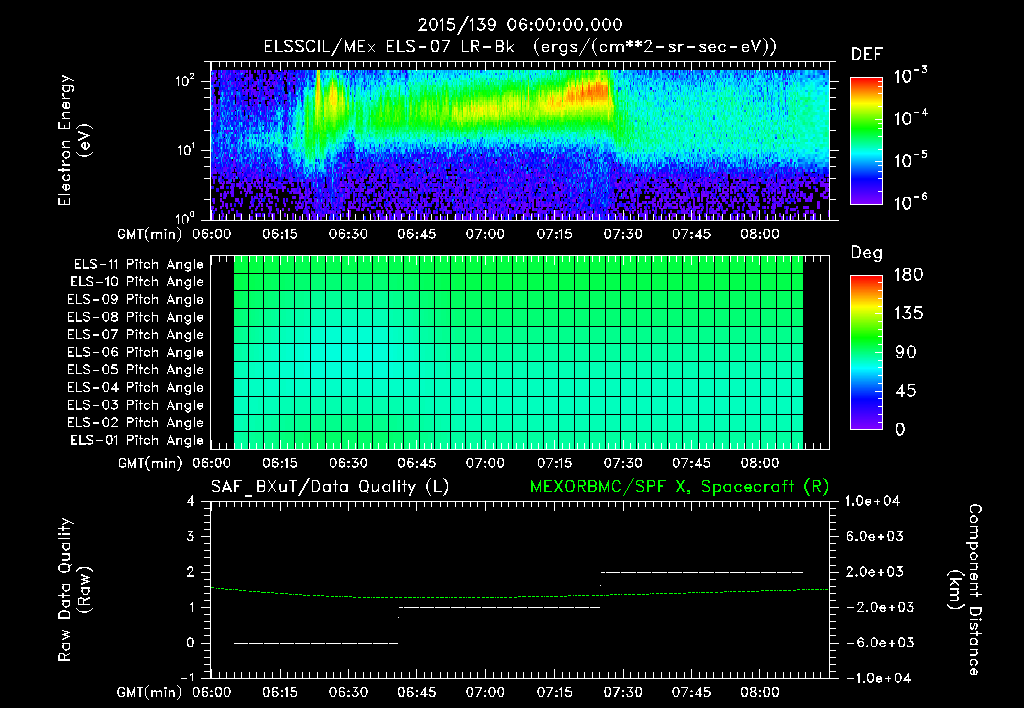Click the ELS-07 Pitch Angle row label

pyautogui.click(x=135, y=334)
